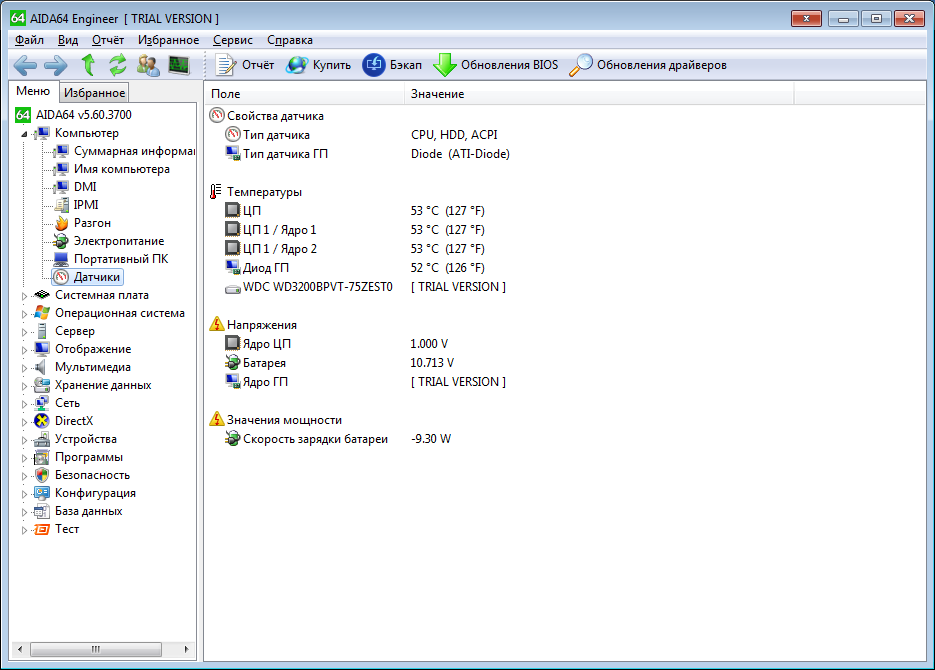The height and width of the screenshot is (670, 935).
Task: Click the sidebar horizontal scrollbar thumb
Action: (x=96, y=649)
